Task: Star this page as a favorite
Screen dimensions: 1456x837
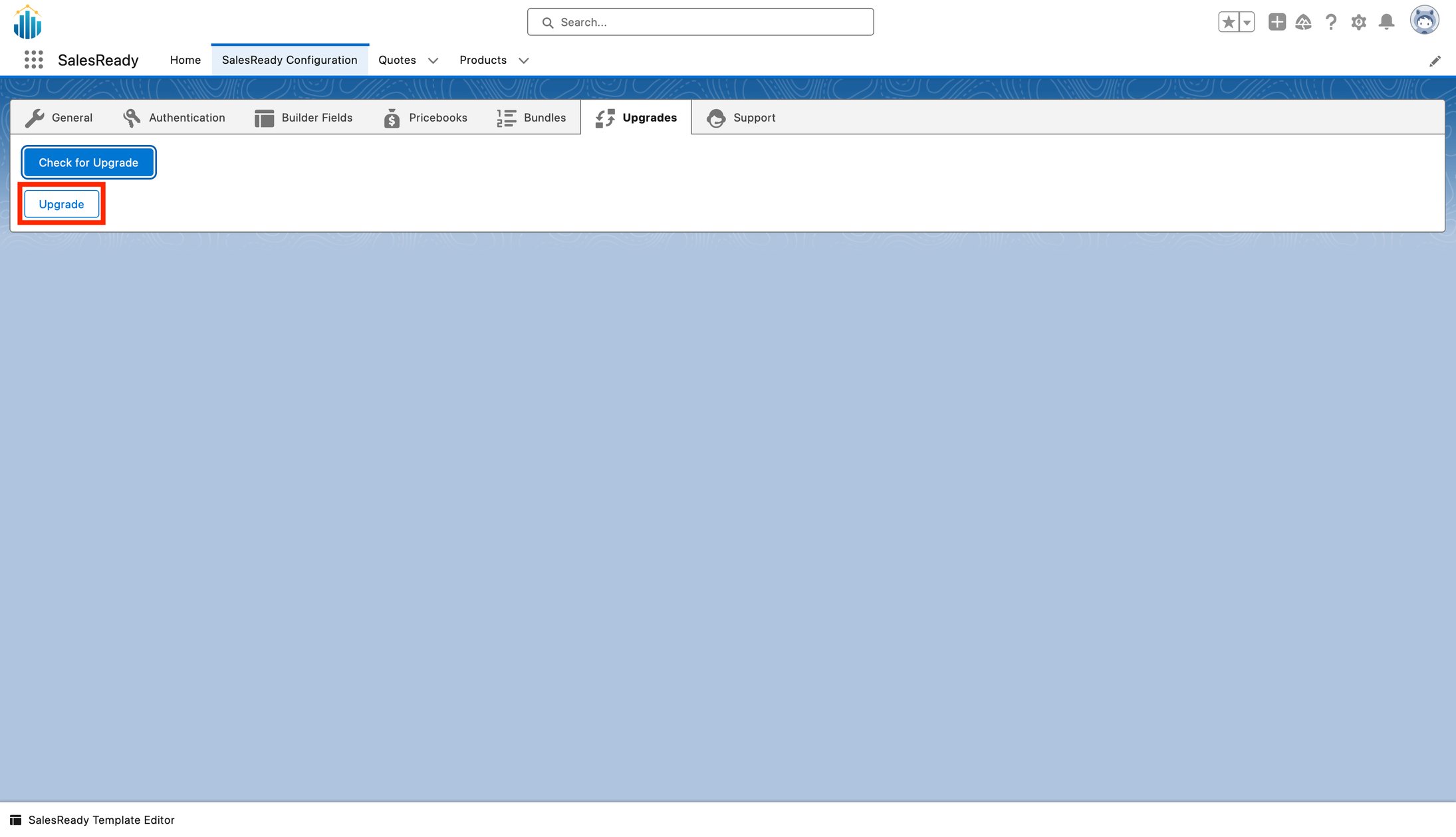Action: (x=1227, y=21)
